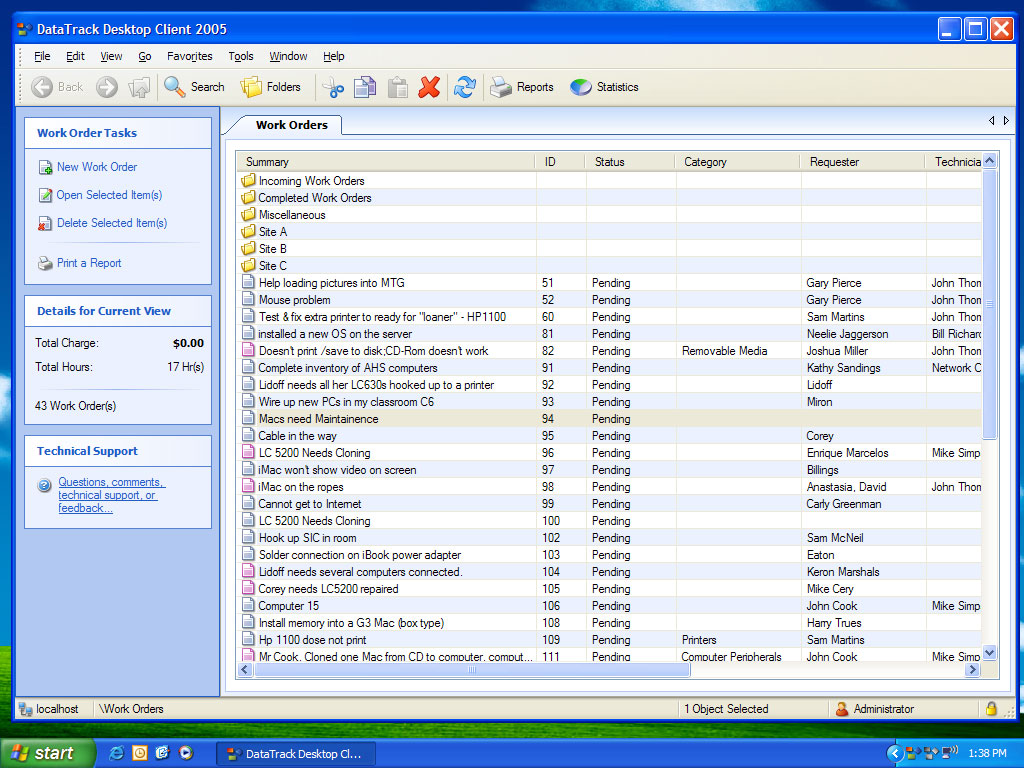The height and width of the screenshot is (768, 1024).
Task: Select the Work Orders tab
Action: tap(291, 125)
